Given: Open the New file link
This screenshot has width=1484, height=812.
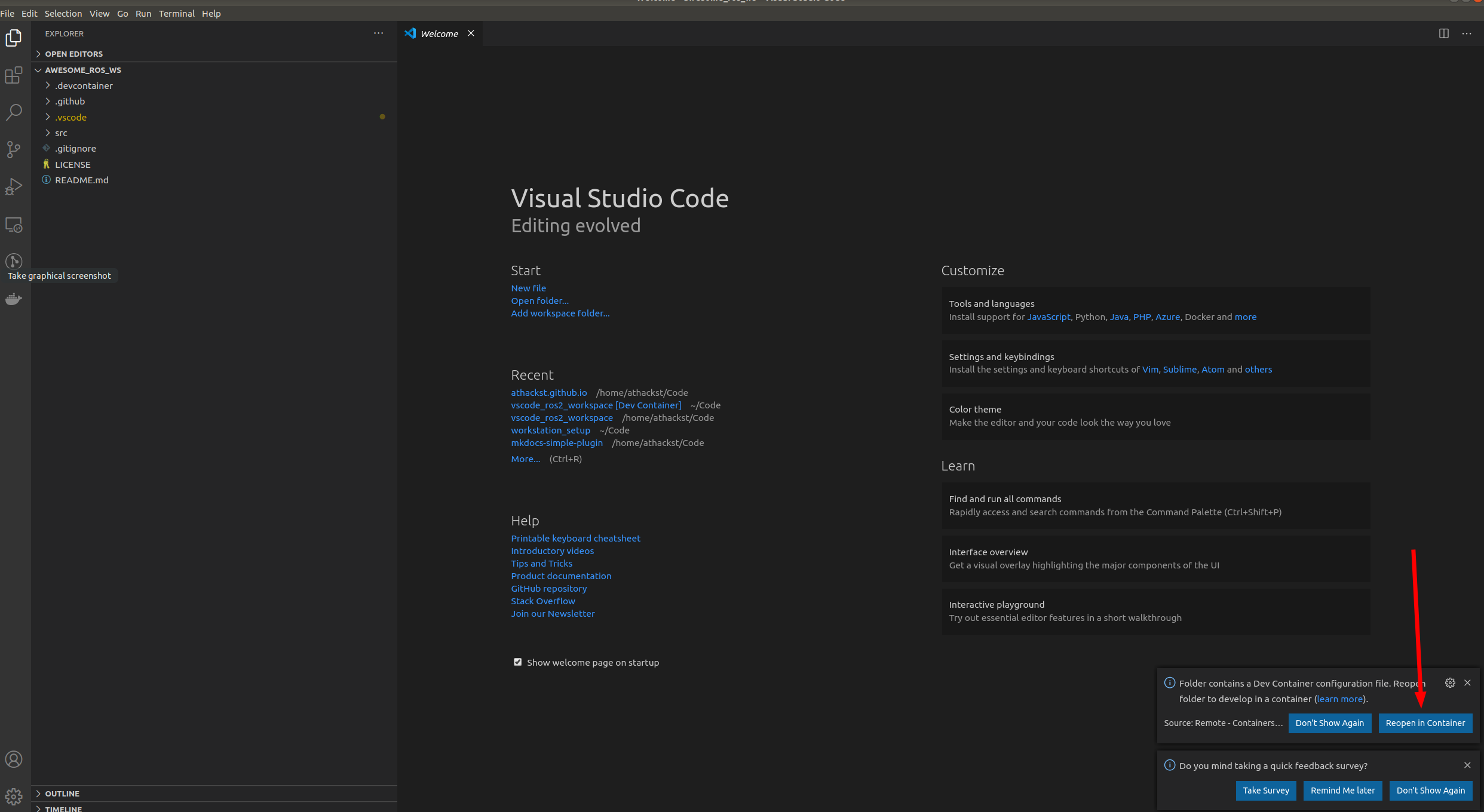Looking at the screenshot, I should [528, 287].
